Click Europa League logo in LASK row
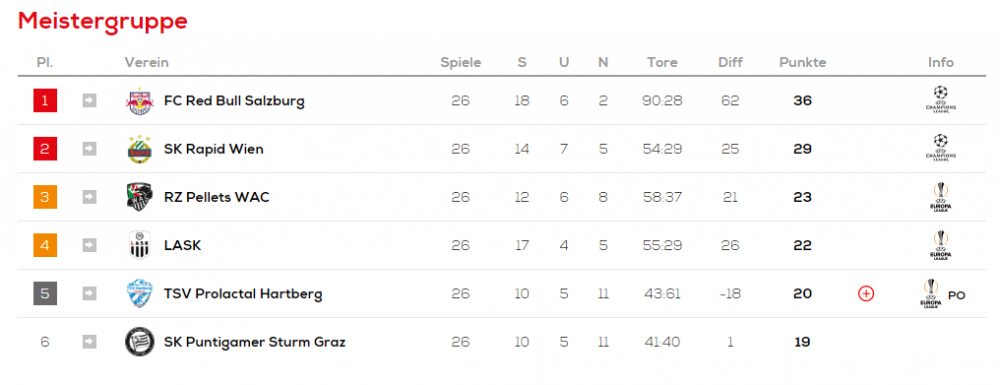1000x385 pixels. (940, 245)
